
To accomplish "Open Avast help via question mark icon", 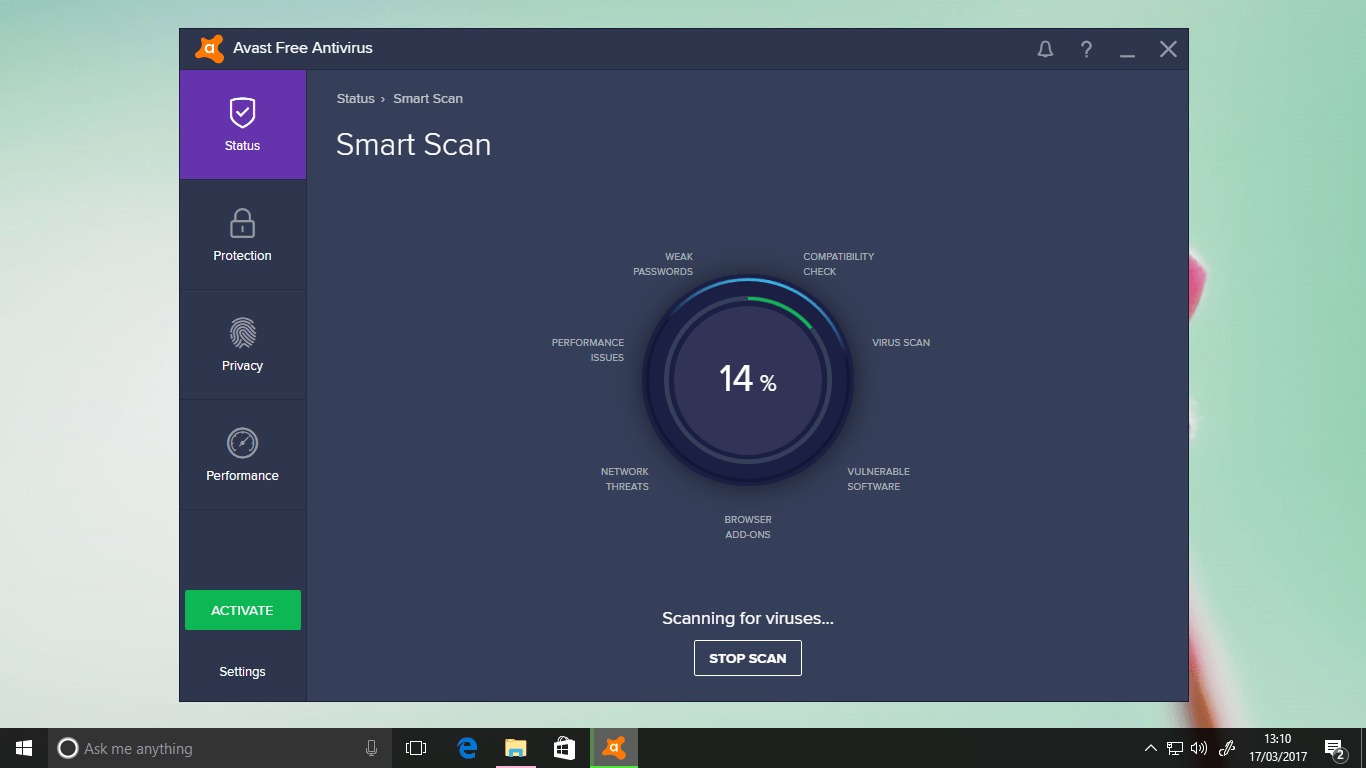I will pyautogui.click(x=1086, y=48).
